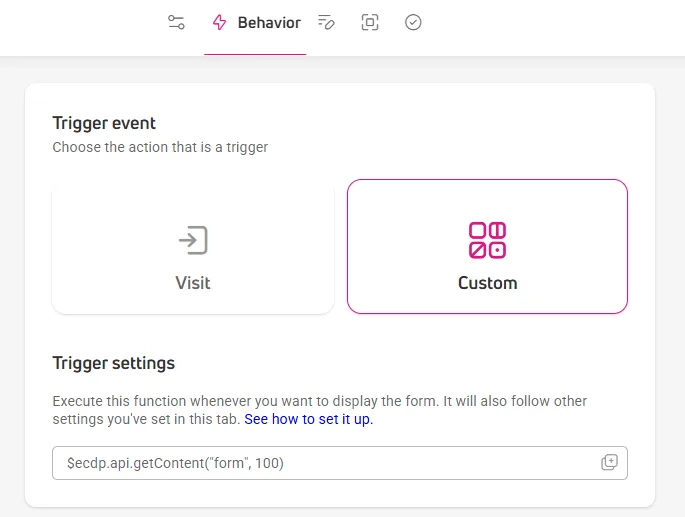Open the "See how to set it up" link
Image resolution: width=685 pixels, height=517 pixels.
tap(308, 419)
